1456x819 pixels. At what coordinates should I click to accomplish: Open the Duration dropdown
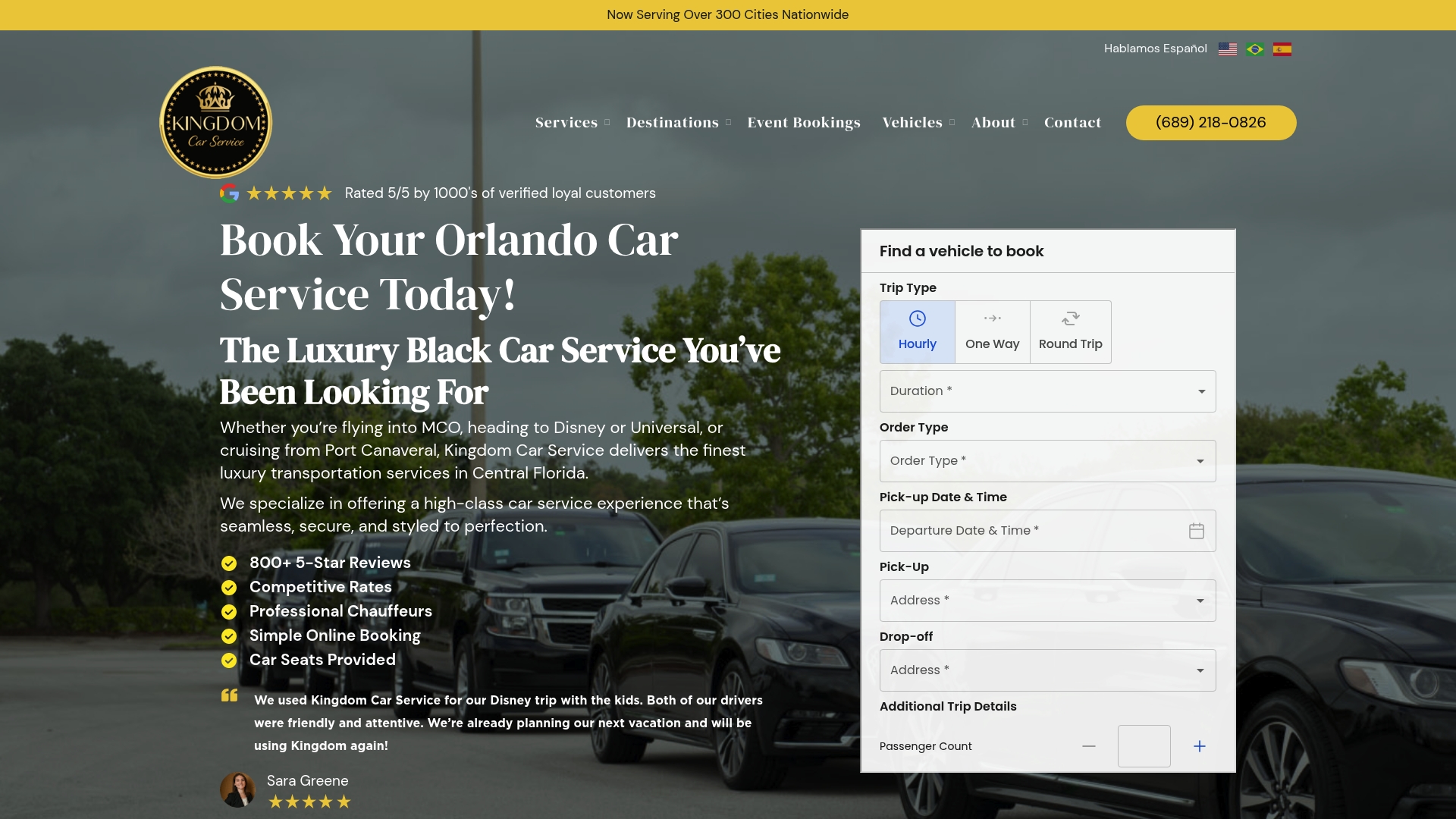coord(1048,391)
